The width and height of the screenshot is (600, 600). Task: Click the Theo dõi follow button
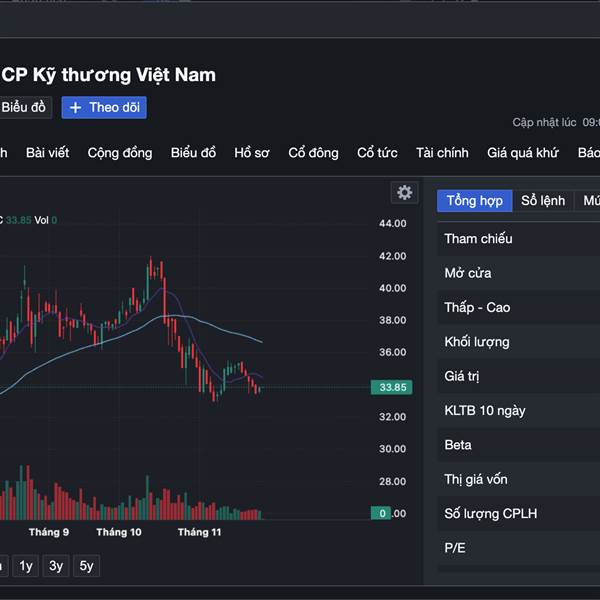click(x=104, y=107)
